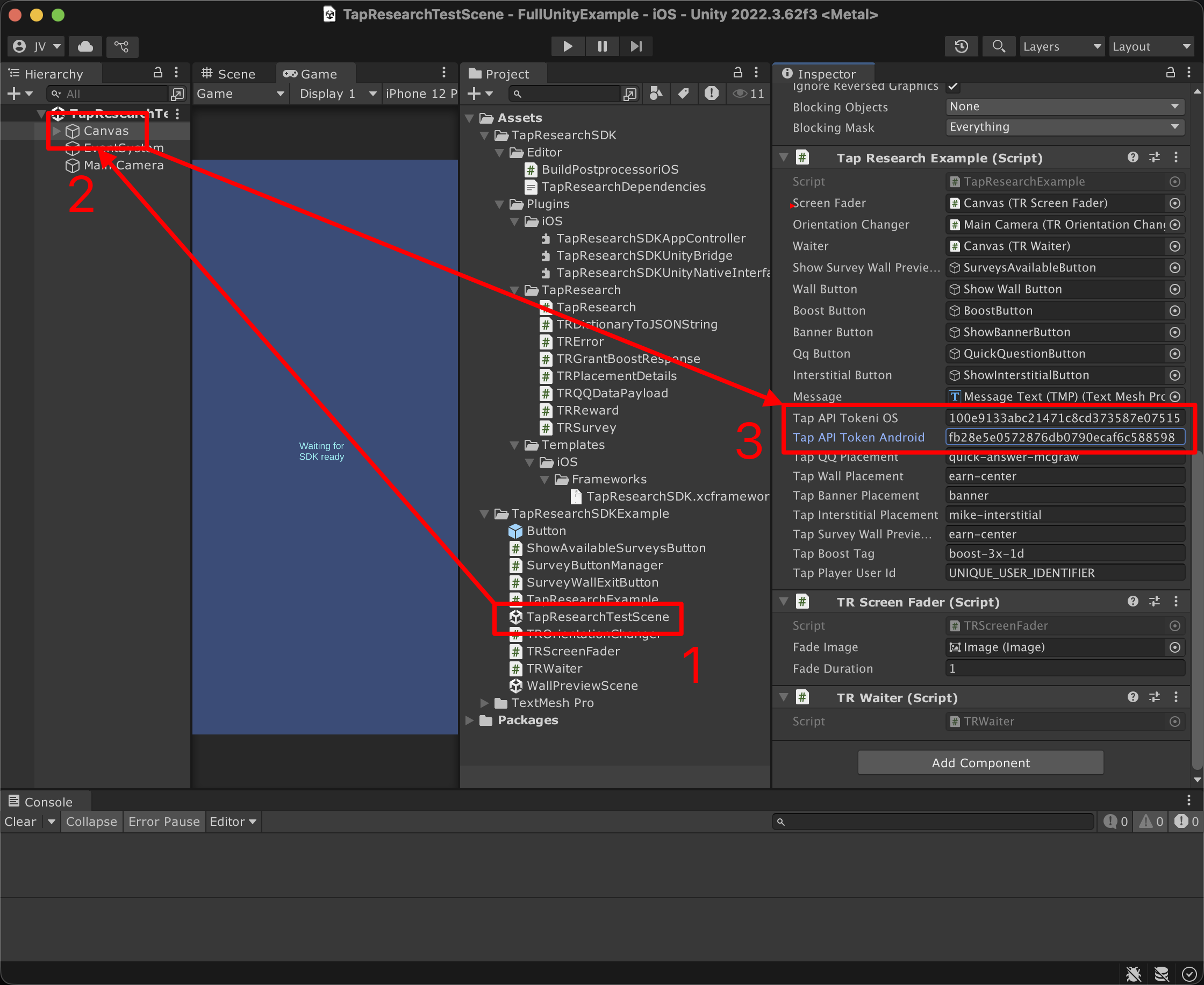This screenshot has height=985, width=1204.
Task: Open help for Tap Research Example script
Action: 1133,158
